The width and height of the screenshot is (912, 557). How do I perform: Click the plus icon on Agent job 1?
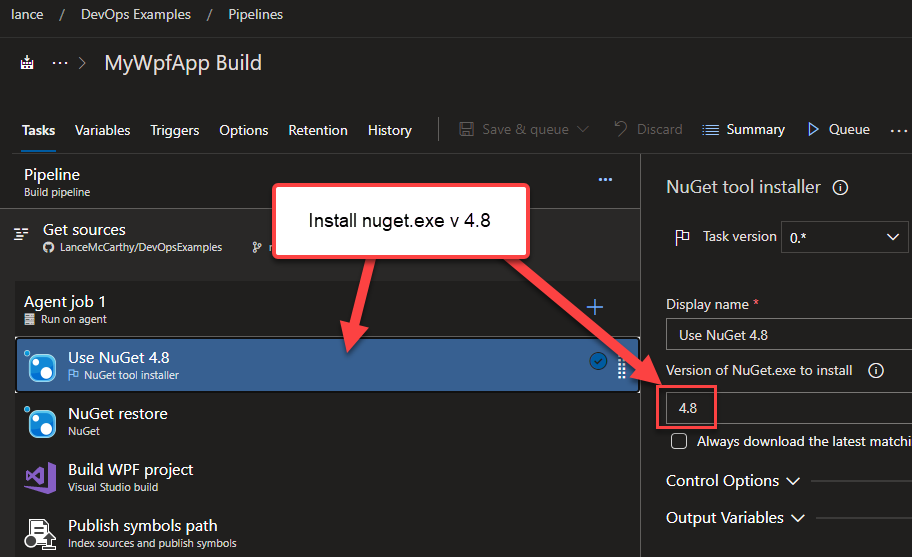tap(595, 307)
